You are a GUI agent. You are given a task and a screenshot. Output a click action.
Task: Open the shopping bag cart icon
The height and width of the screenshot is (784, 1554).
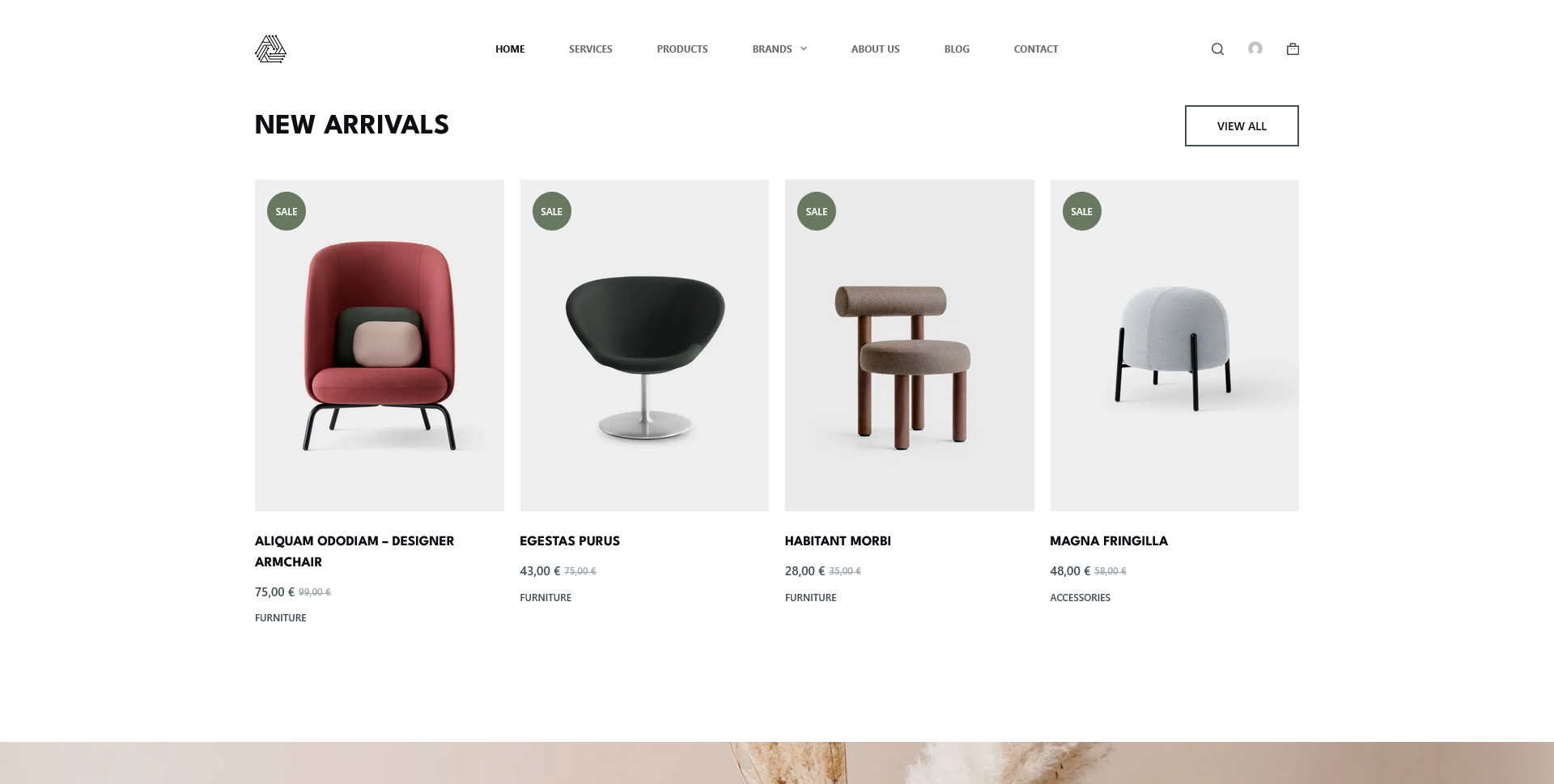[x=1293, y=49]
